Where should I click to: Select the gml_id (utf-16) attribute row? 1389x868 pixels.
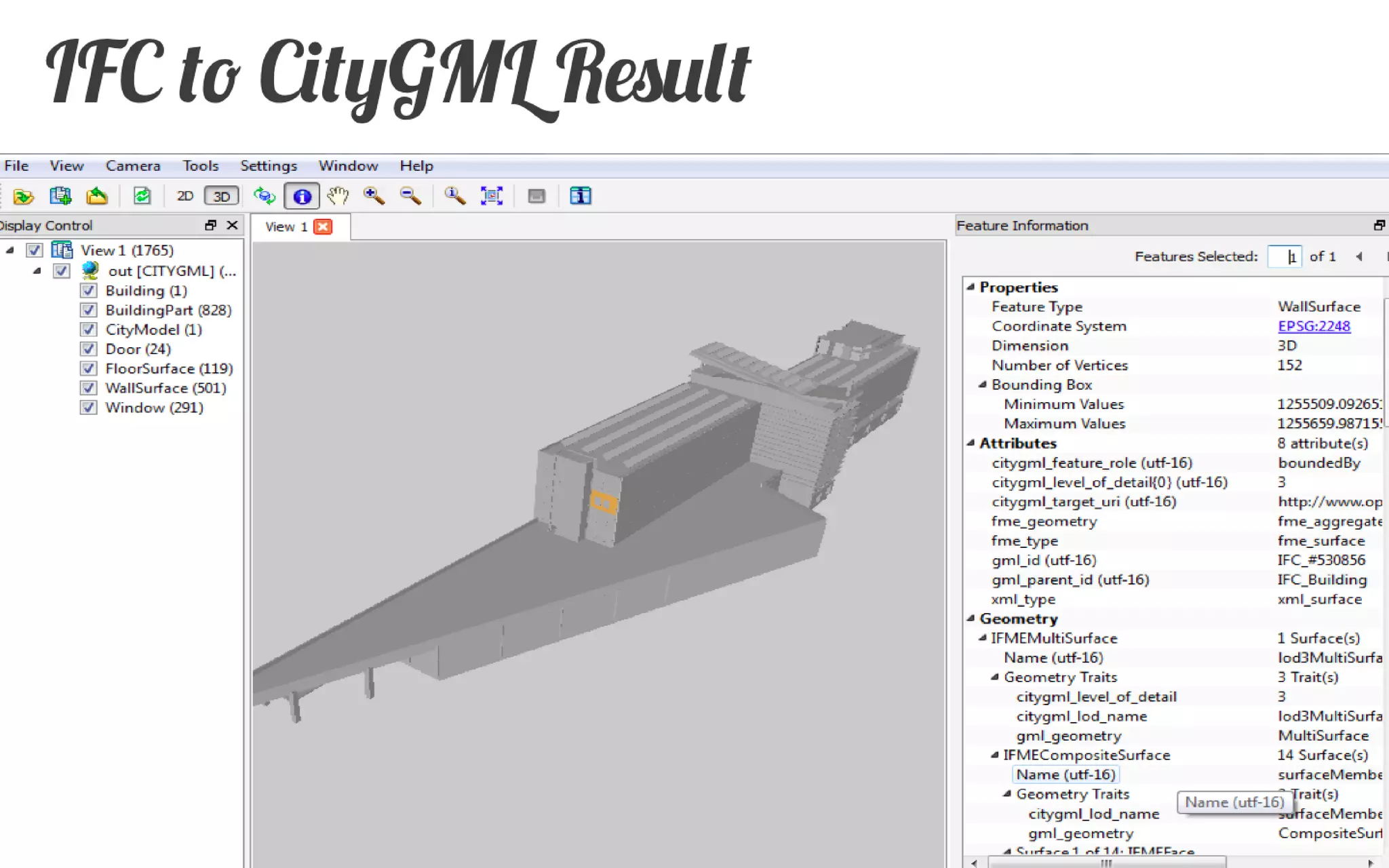[1173, 560]
